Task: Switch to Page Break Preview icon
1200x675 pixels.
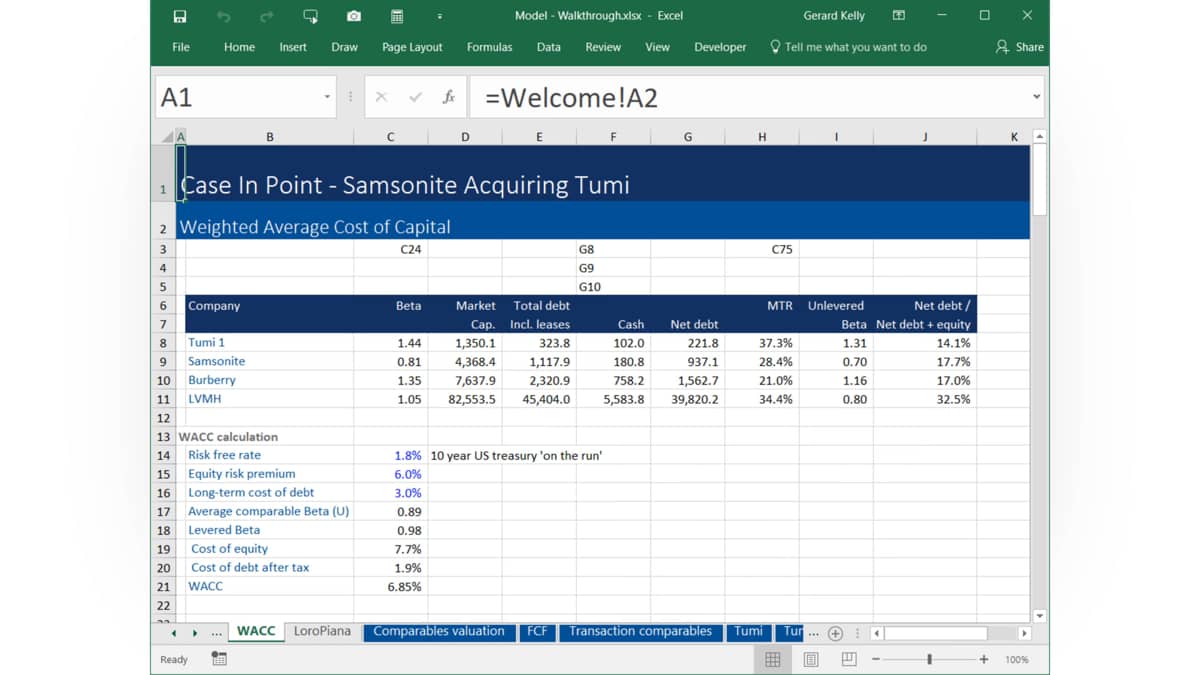Action: (x=849, y=659)
